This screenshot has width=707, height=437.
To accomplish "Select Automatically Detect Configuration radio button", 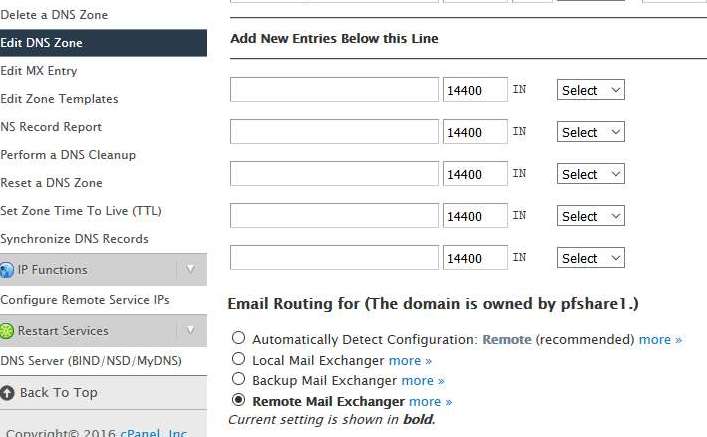I will tap(238, 338).
